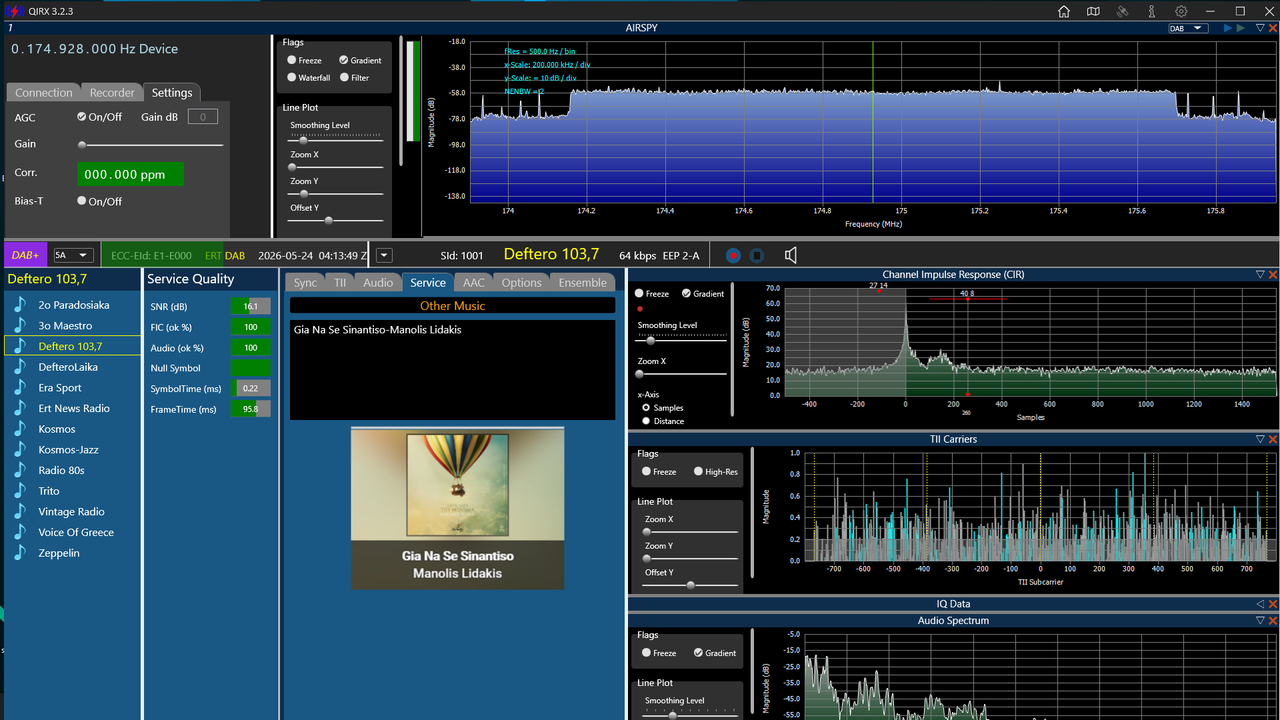The image size is (1280, 720).
Task: Open the info icon in title bar
Action: (1152, 11)
